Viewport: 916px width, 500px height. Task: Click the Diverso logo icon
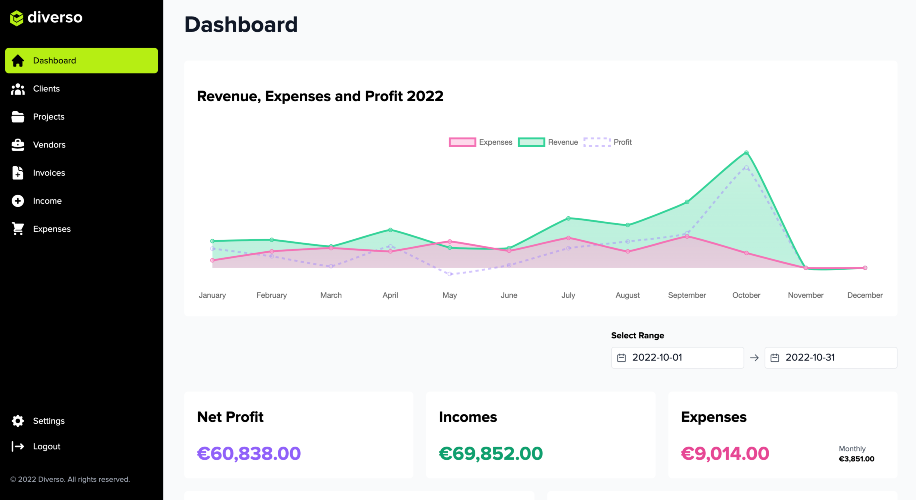coord(17,17)
